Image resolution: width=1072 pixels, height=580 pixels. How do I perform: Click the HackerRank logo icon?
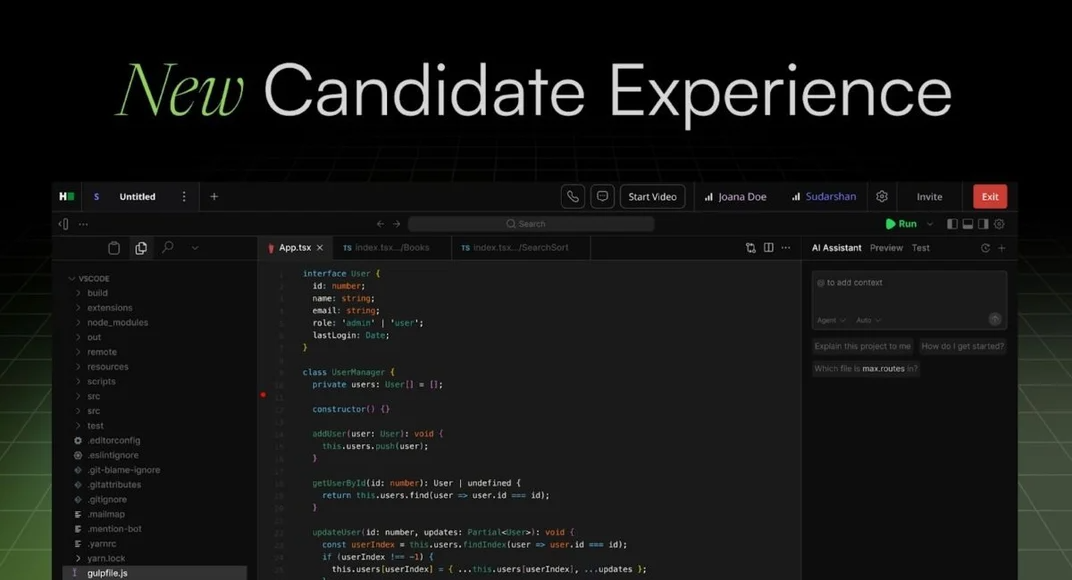66,196
